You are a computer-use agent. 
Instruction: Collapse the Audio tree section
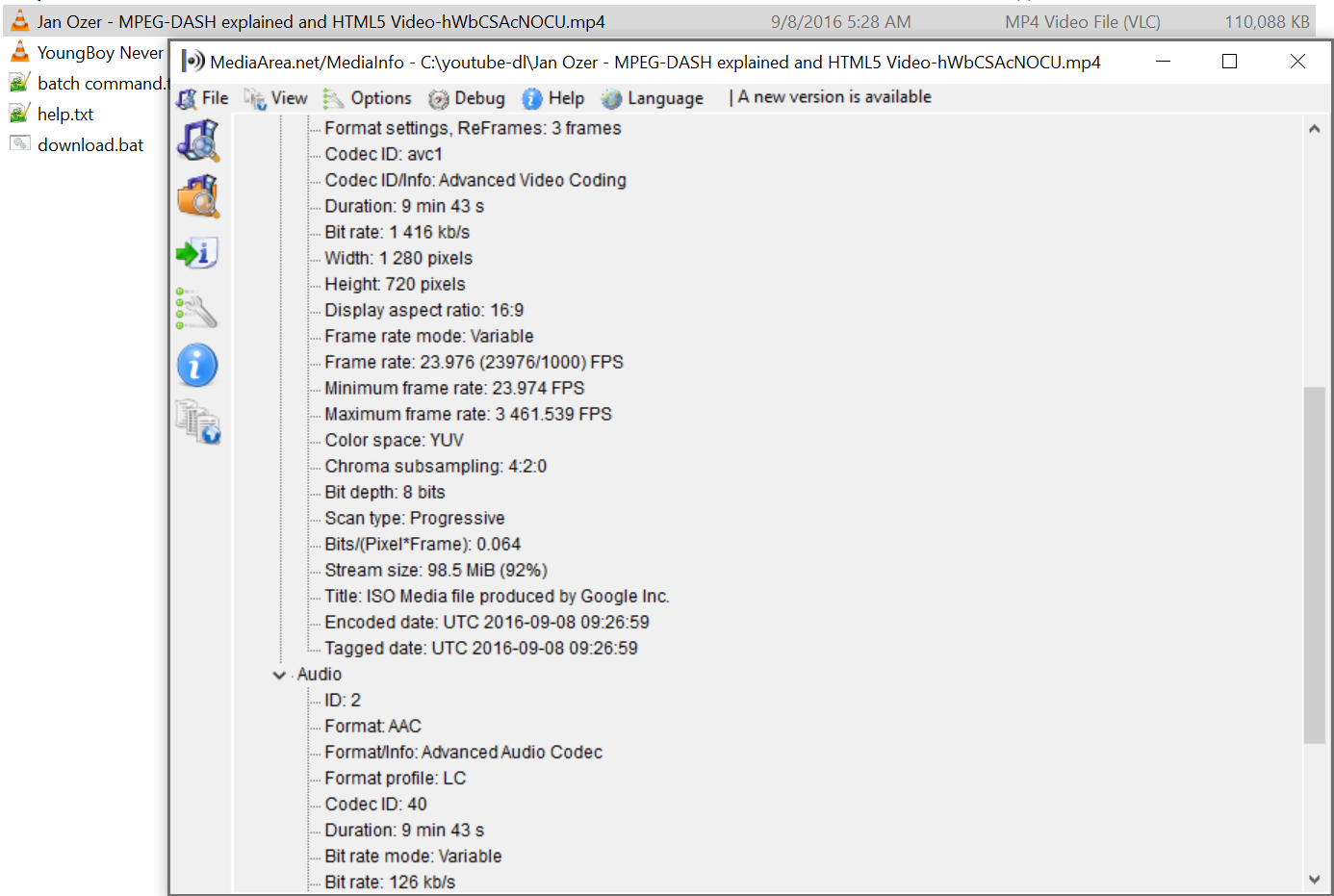(x=279, y=675)
